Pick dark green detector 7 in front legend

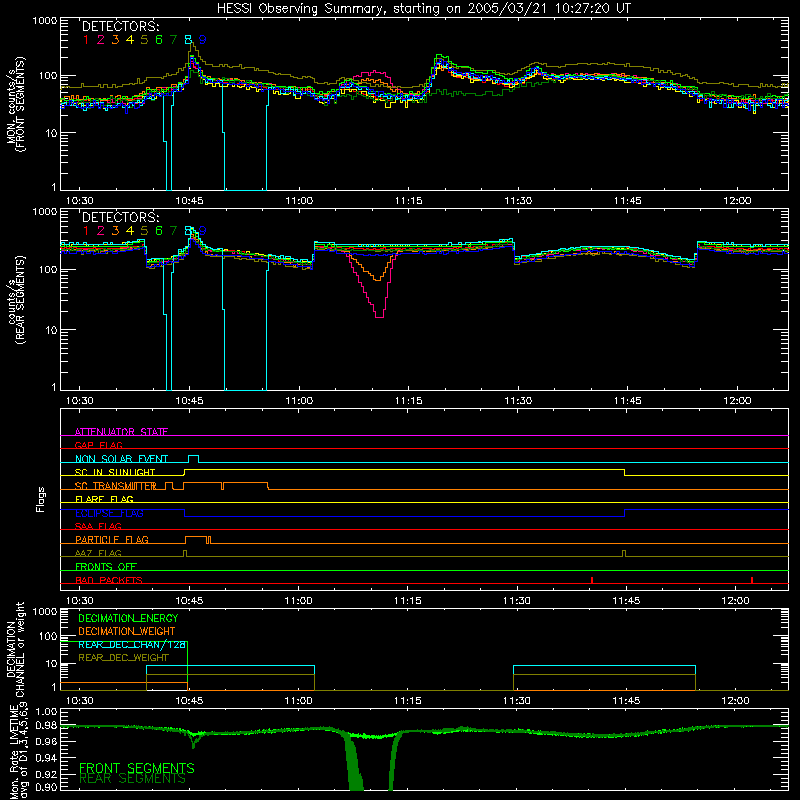click(x=173, y=39)
